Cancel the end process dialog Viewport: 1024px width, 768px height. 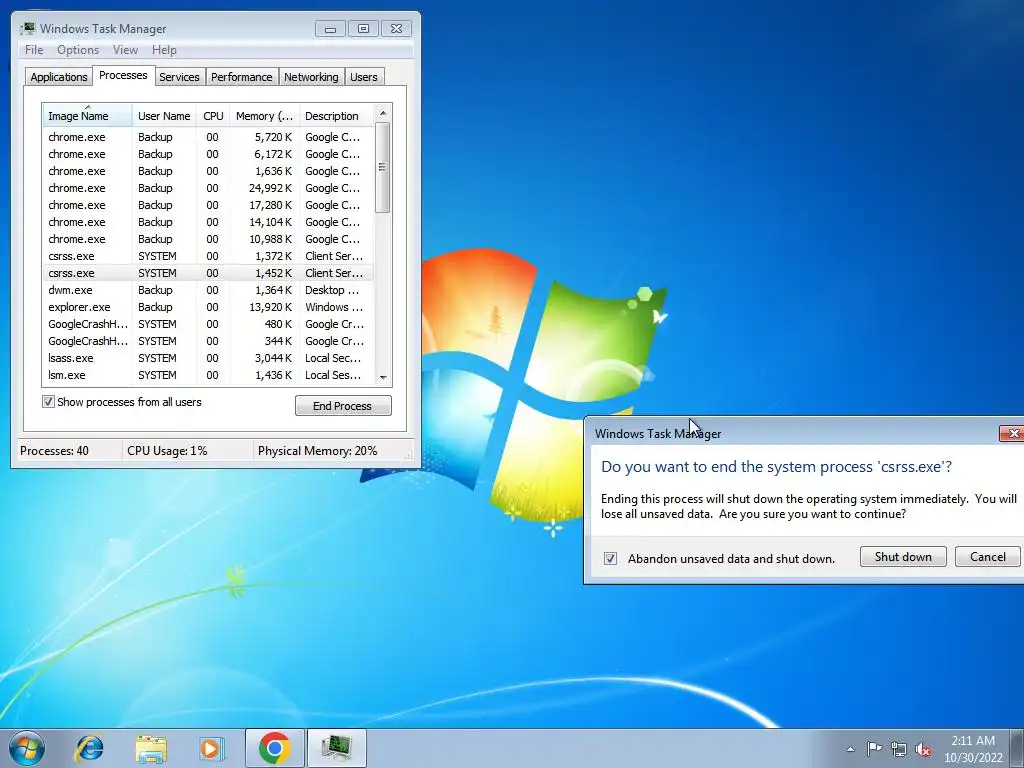987,556
